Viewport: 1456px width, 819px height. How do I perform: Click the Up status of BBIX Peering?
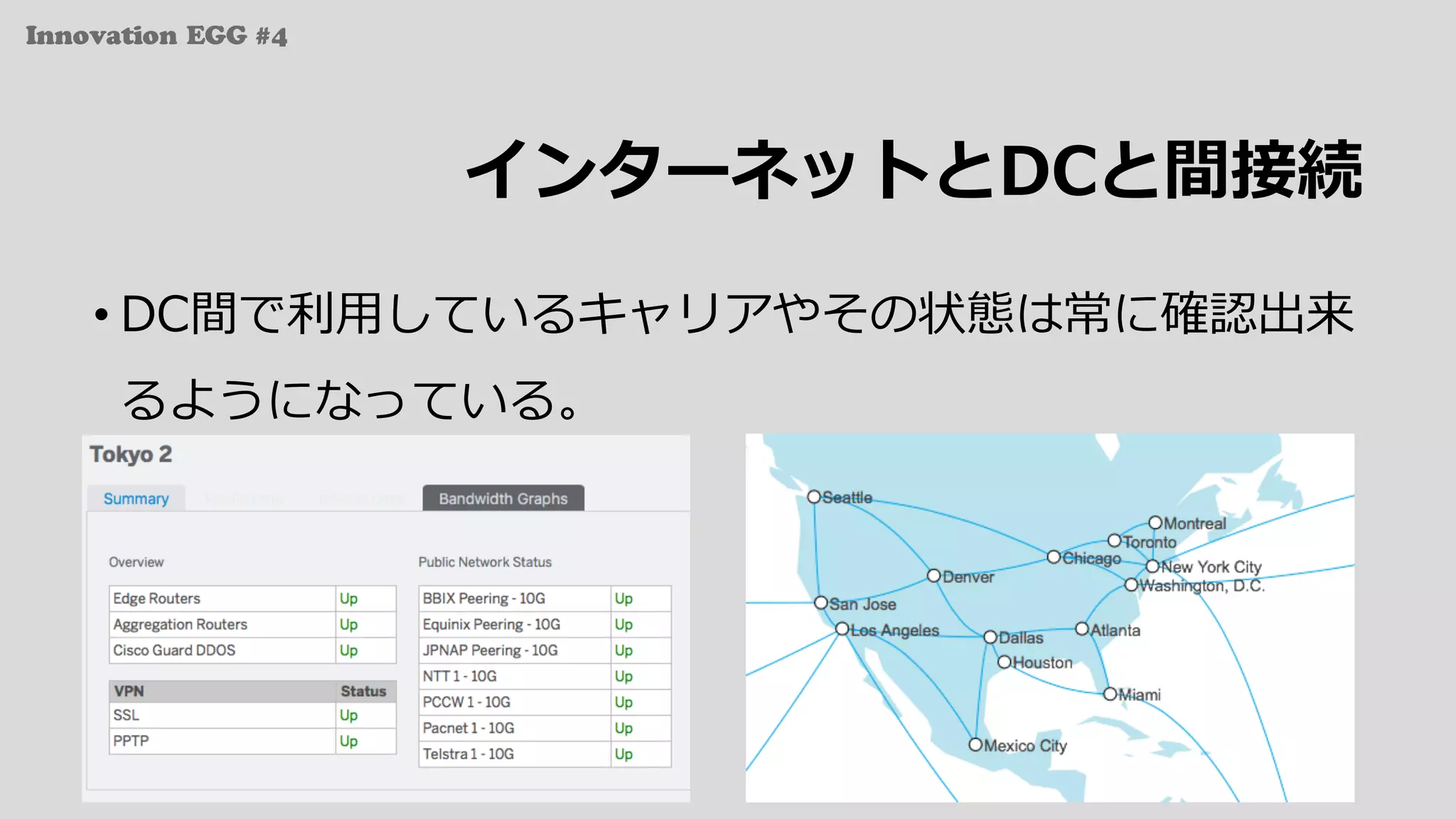coord(623,599)
